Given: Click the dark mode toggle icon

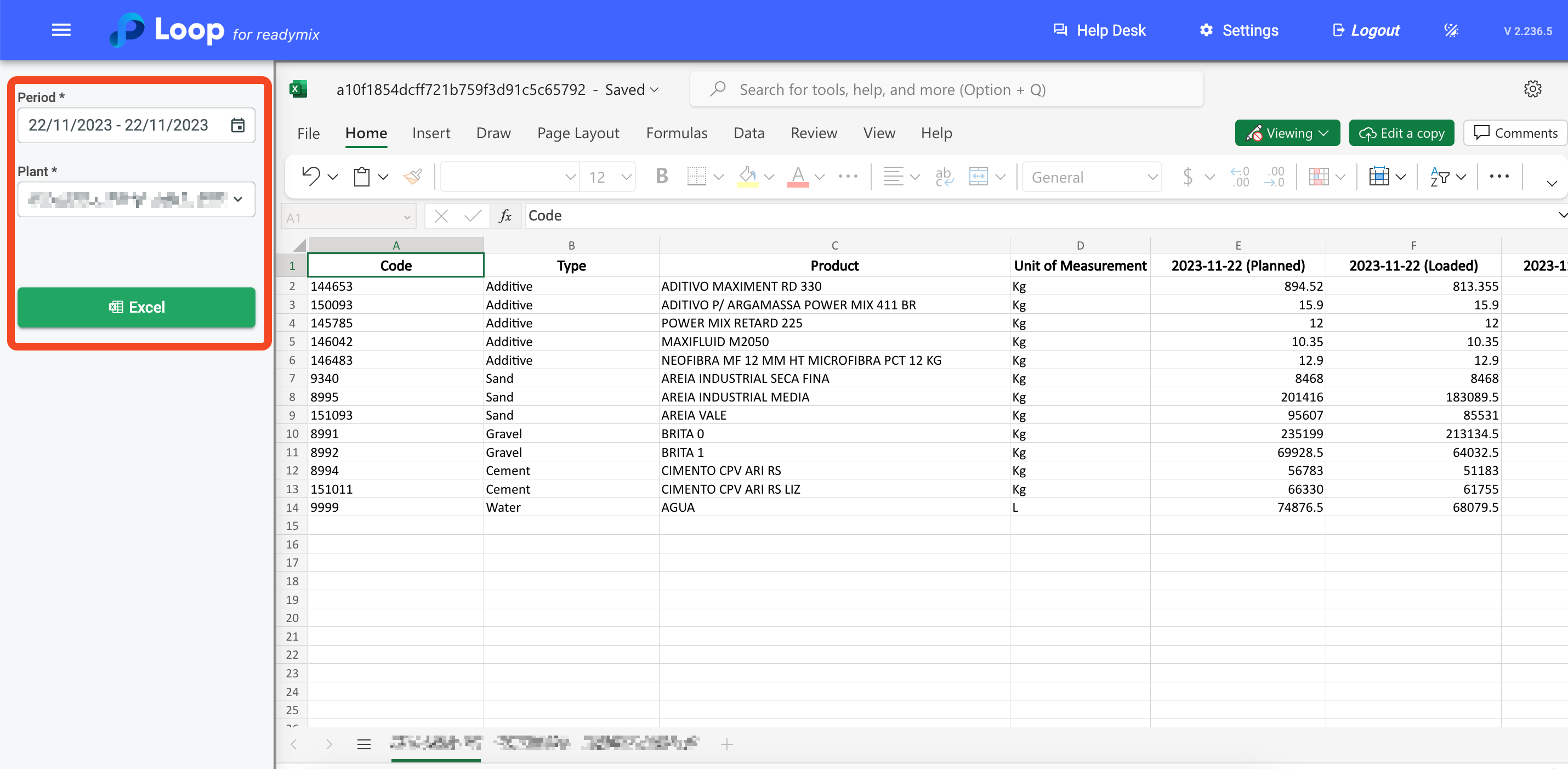Looking at the screenshot, I should (x=1451, y=31).
